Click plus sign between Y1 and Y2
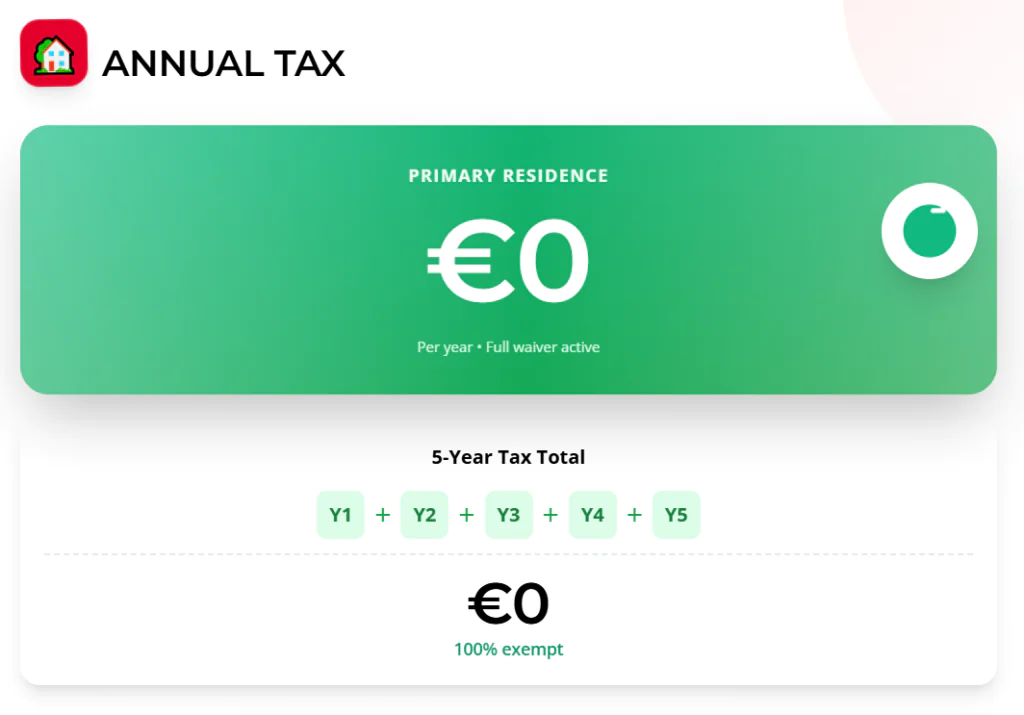The width and height of the screenshot is (1024, 715). point(382,515)
